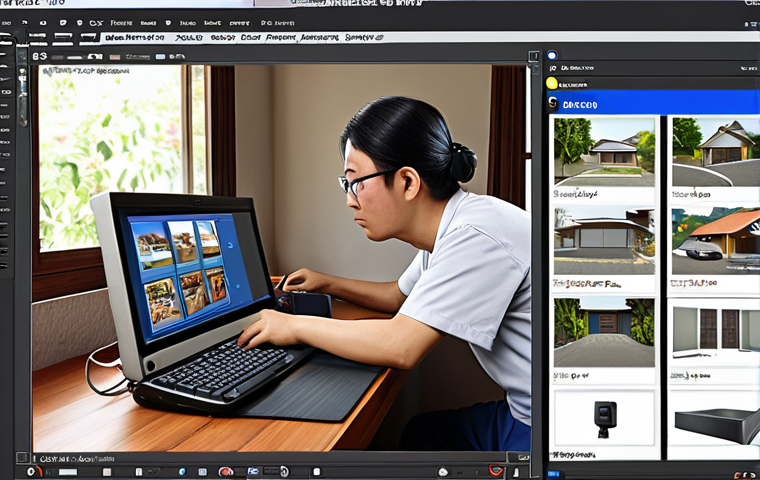Select the thumbnail of the house with curved driveway

click(716, 152)
